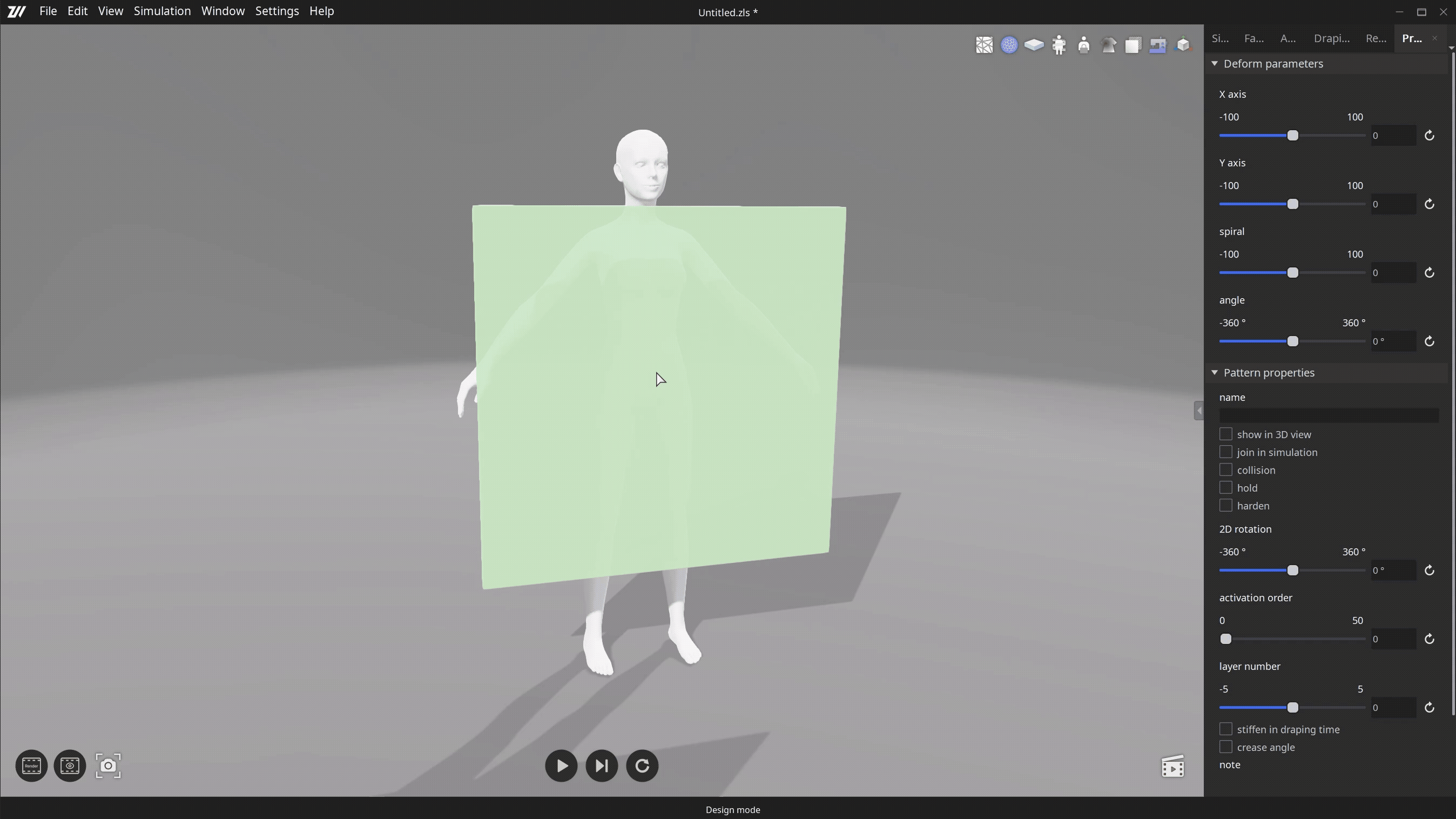Enable the 'show in 3D view' checkbox
This screenshot has width=1456, height=819.
pyautogui.click(x=1225, y=434)
